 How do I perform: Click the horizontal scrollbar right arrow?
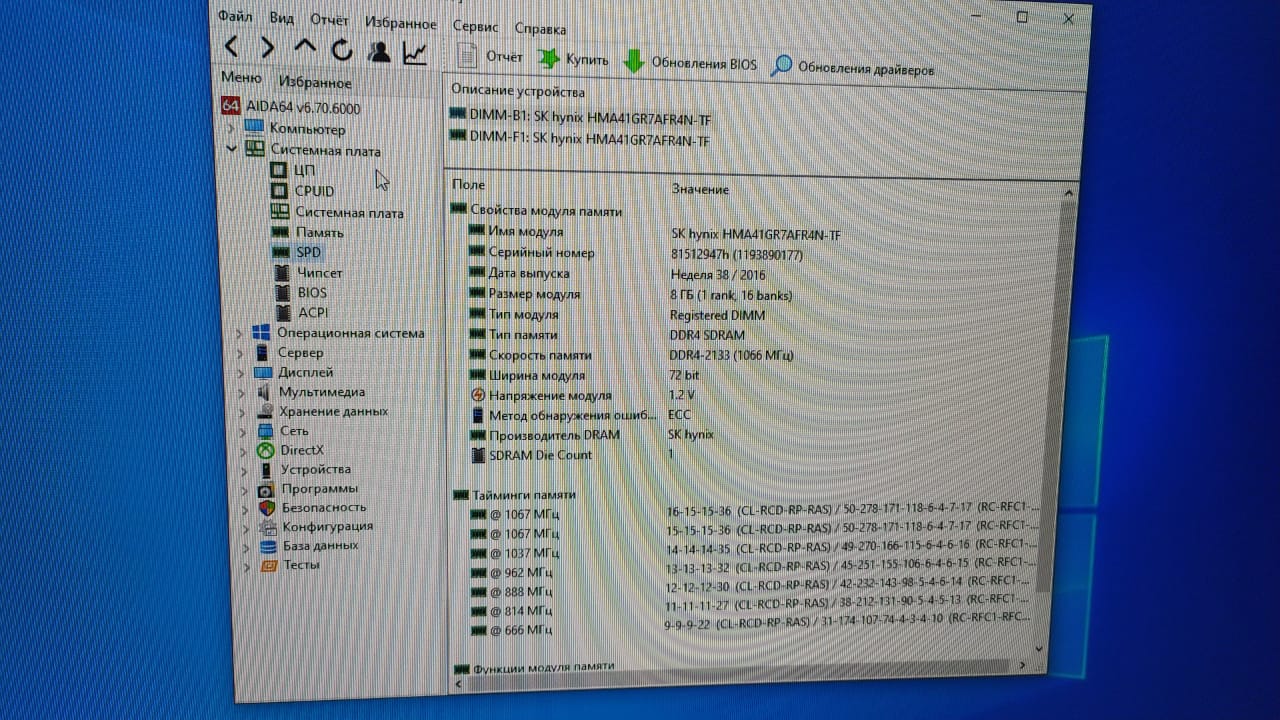click(1021, 666)
